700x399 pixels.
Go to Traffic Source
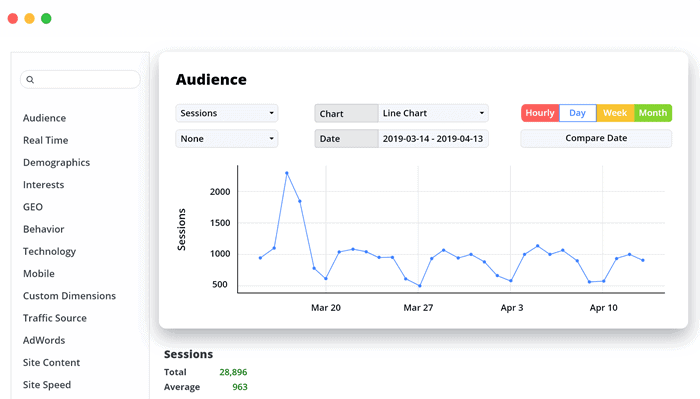(x=55, y=318)
